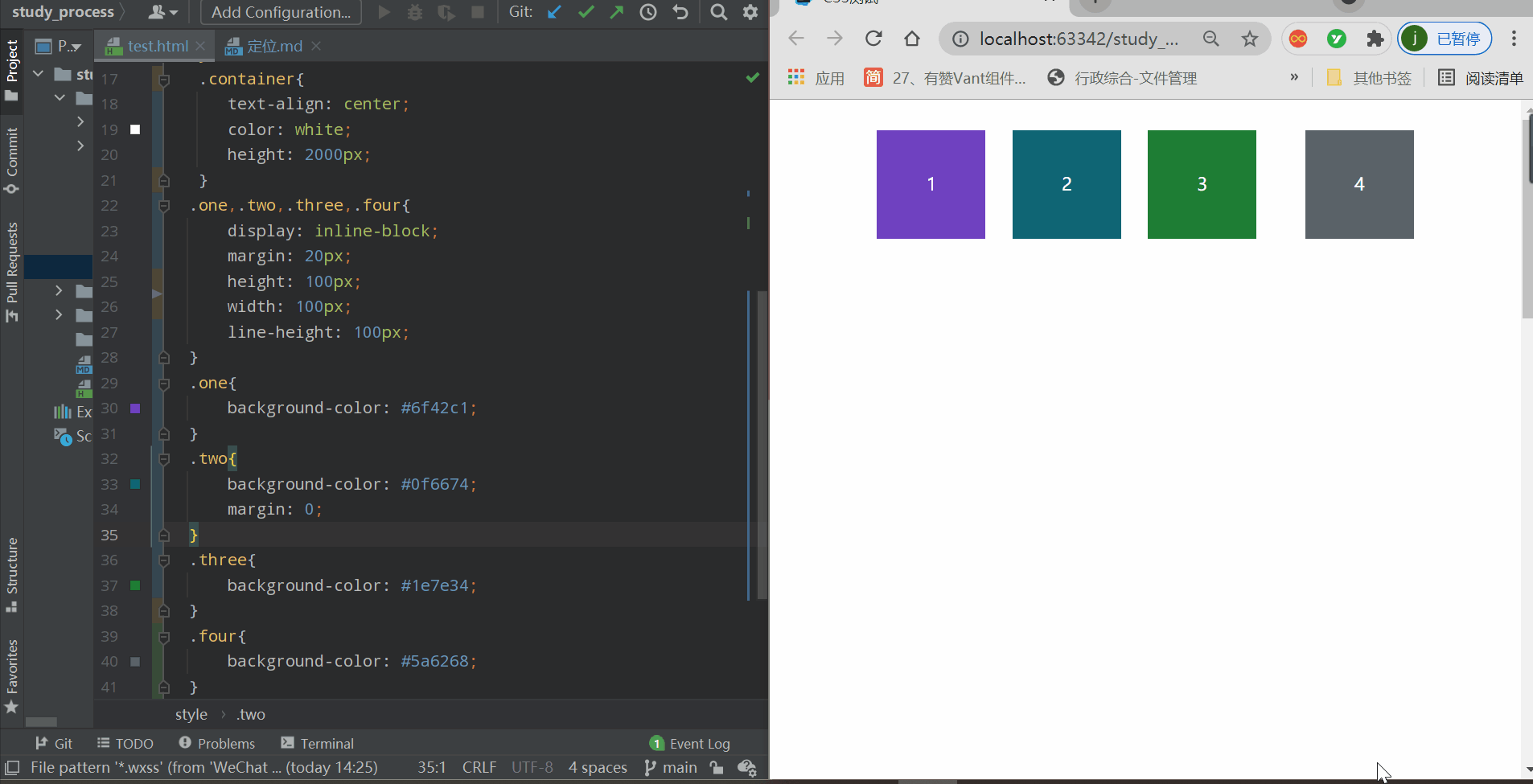
Task: View site information for localhost
Action: pos(960,39)
